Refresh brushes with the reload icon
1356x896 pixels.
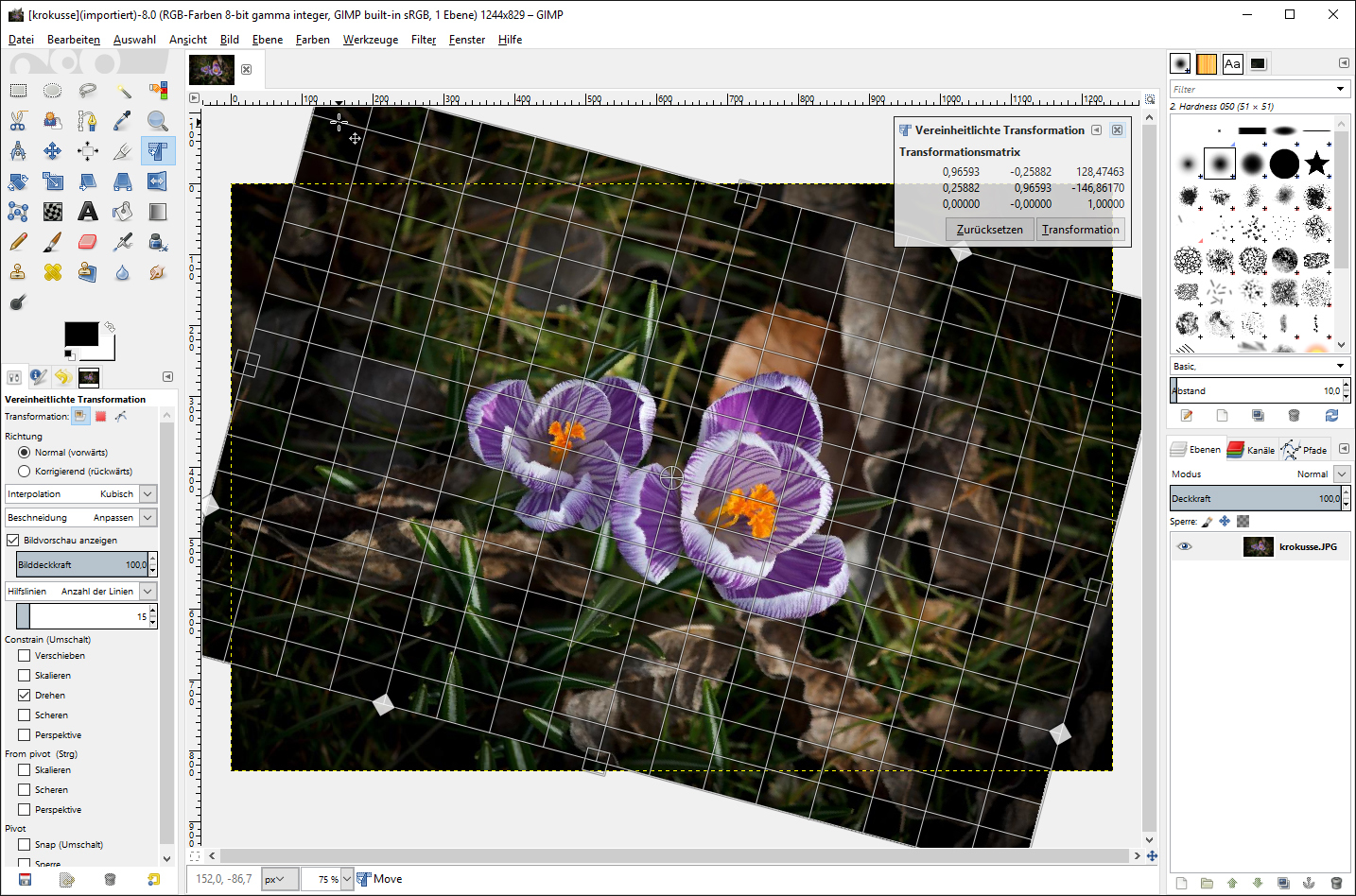point(1331,416)
